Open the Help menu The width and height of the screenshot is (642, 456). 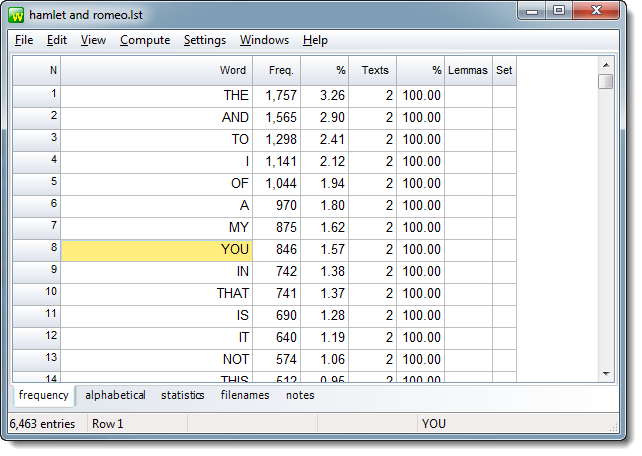point(315,40)
